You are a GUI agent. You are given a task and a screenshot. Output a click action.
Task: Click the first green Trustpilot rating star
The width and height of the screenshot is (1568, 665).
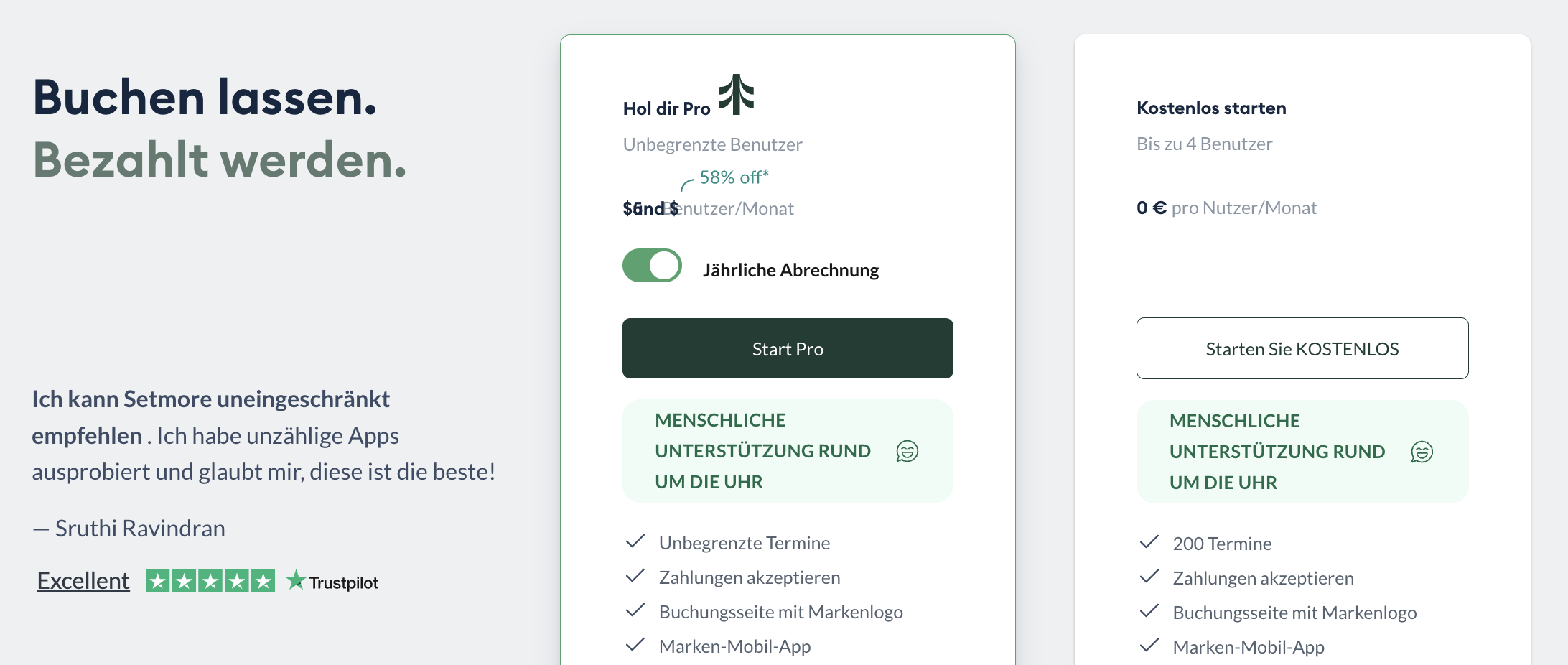pos(157,579)
